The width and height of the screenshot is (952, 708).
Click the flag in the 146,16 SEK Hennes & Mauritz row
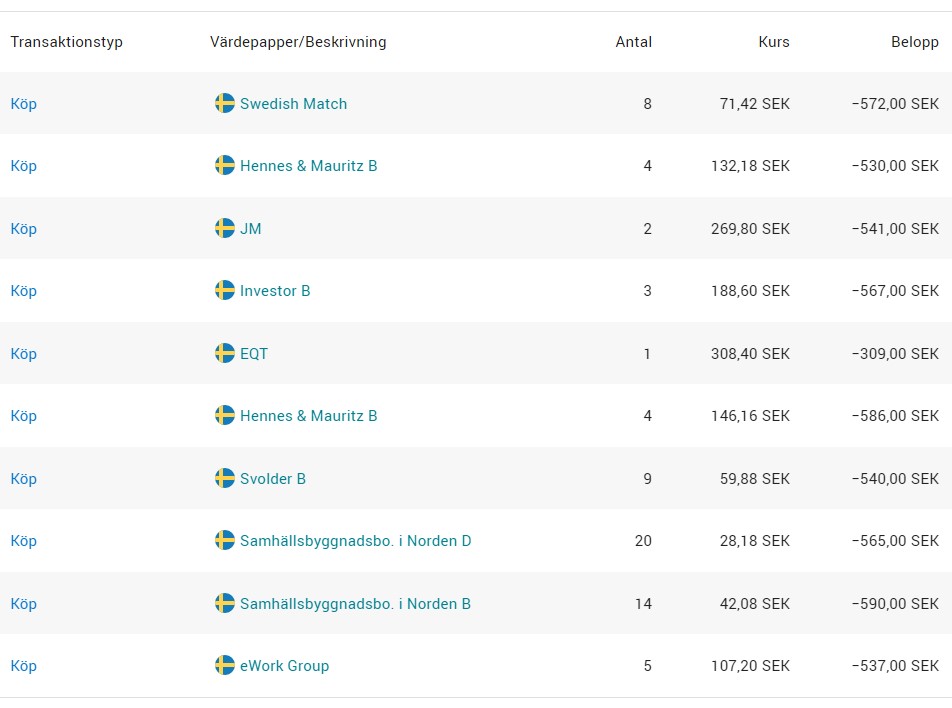point(225,415)
